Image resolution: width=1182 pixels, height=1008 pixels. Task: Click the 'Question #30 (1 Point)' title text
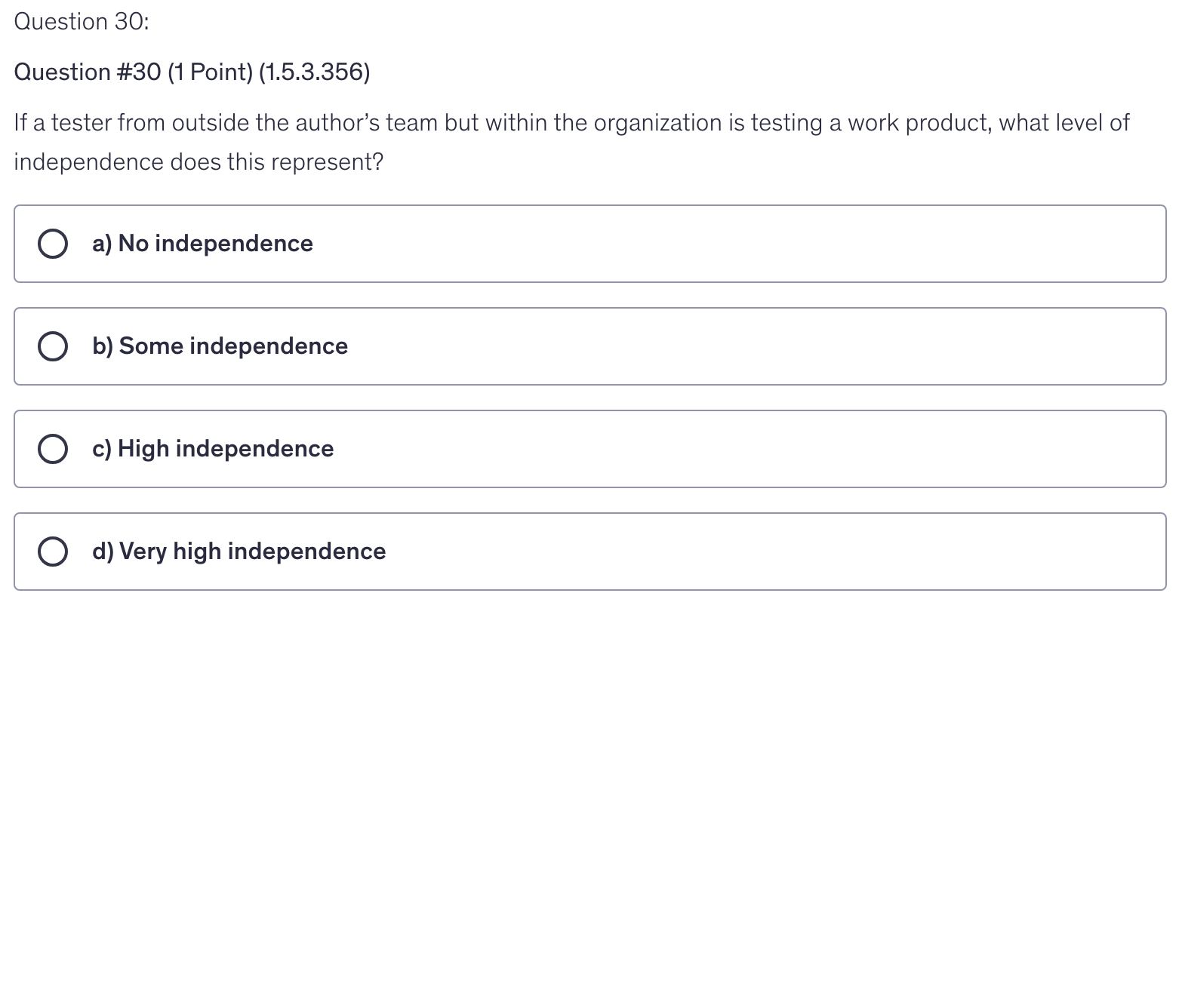click(x=133, y=72)
